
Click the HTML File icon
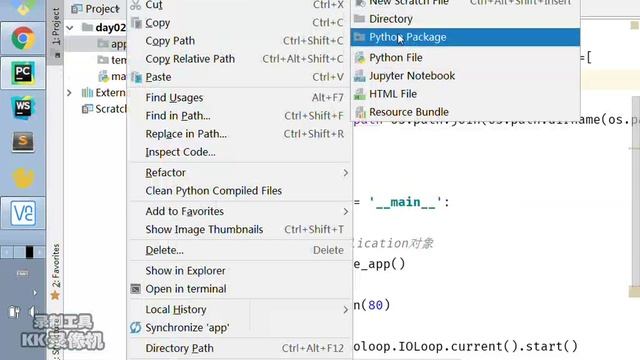[360, 94]
